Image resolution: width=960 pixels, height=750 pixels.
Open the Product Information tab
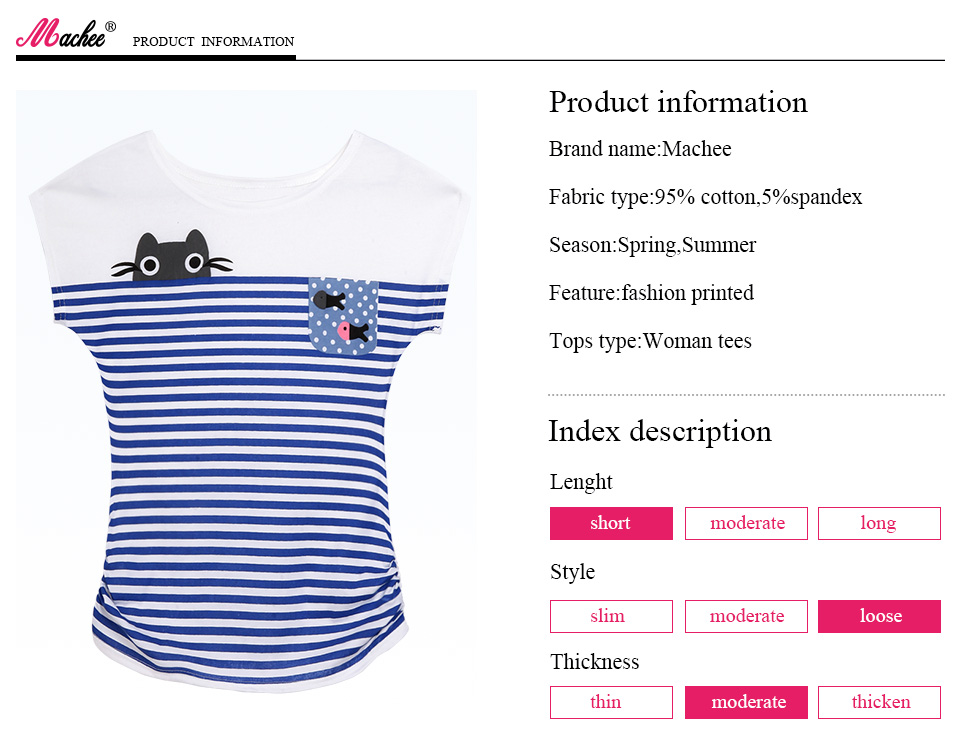[213, 42]
